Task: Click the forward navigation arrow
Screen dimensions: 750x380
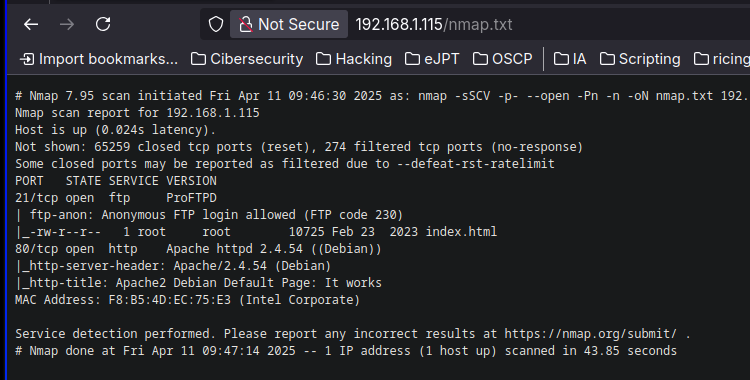Action: pos(67,24)
